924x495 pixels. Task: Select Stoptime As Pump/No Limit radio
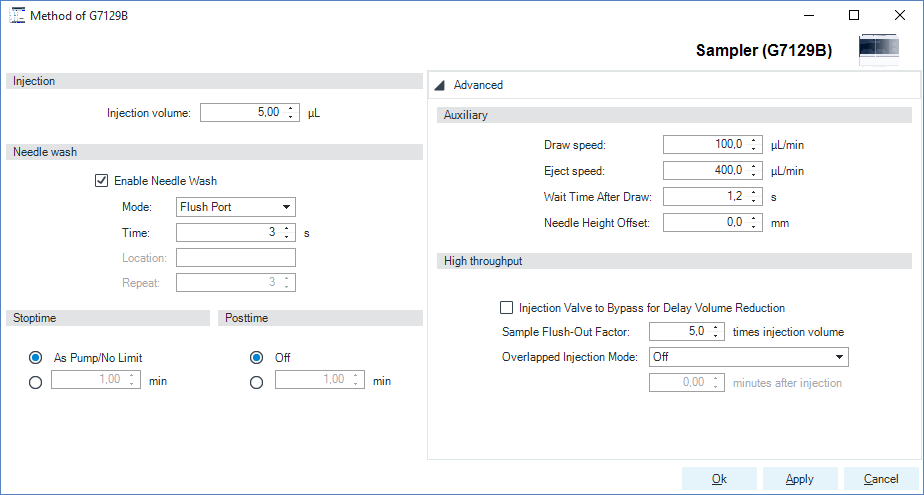coord(35,358)
